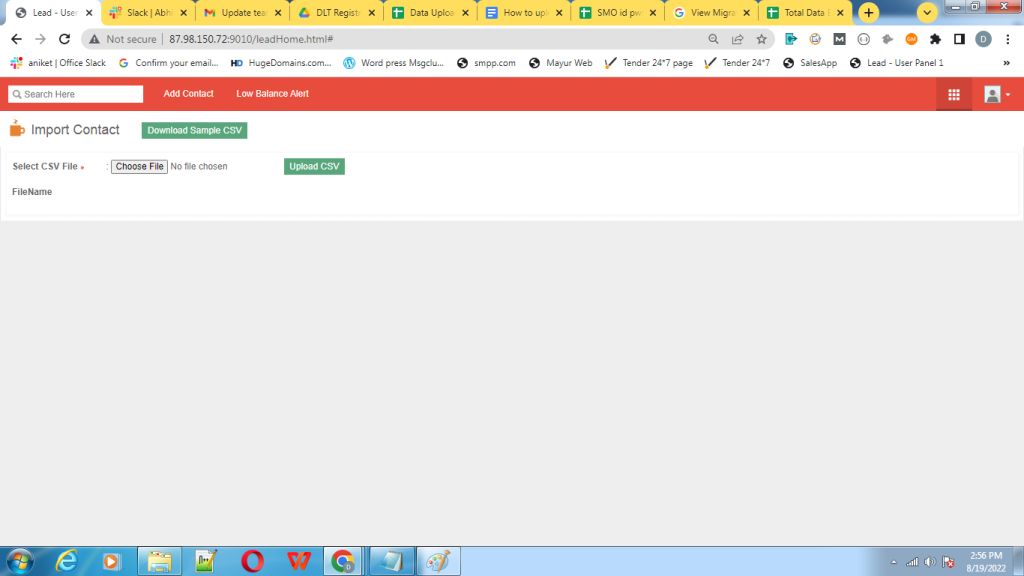
Task: Open the apps grid menu icon
Action: coord(953,94)
